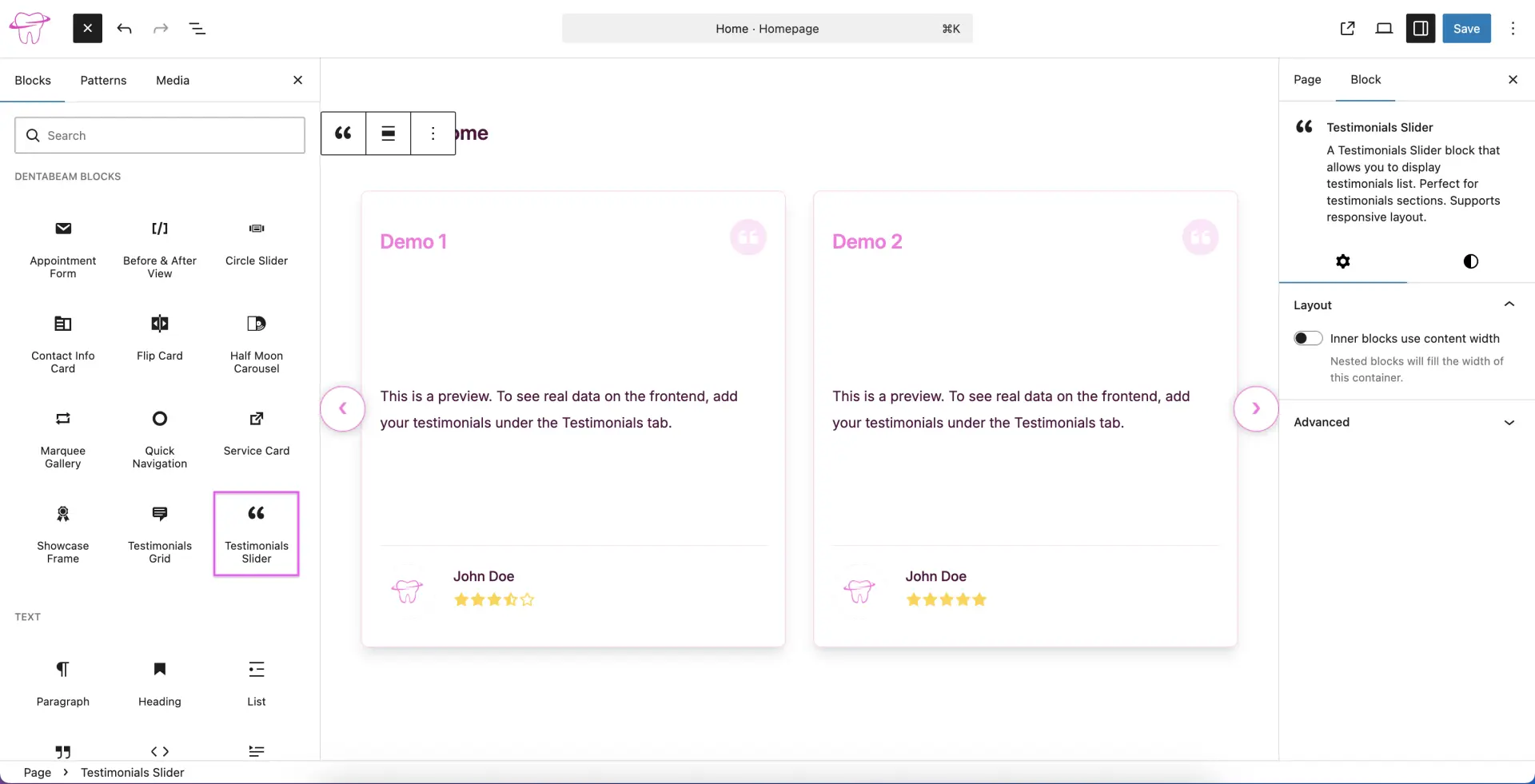This screenshot has height=784, width=1535.
Task: Insert the Contact Info Card block
Action: coord(63,344)
